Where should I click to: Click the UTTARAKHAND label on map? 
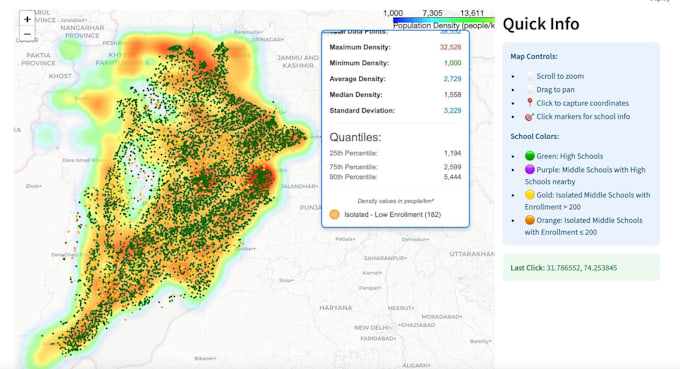(472, 254)
